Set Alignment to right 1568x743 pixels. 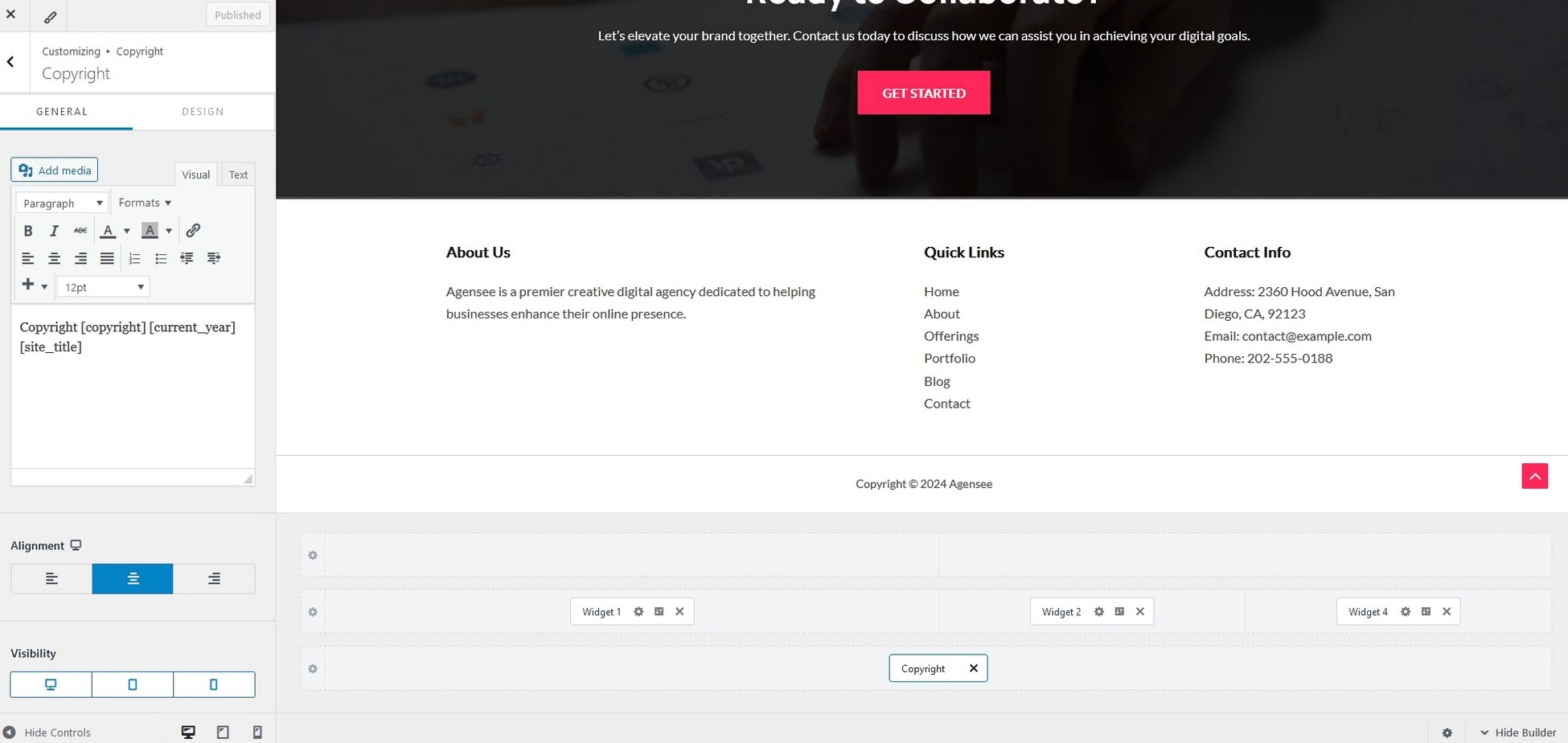click(x=214, y=579)
